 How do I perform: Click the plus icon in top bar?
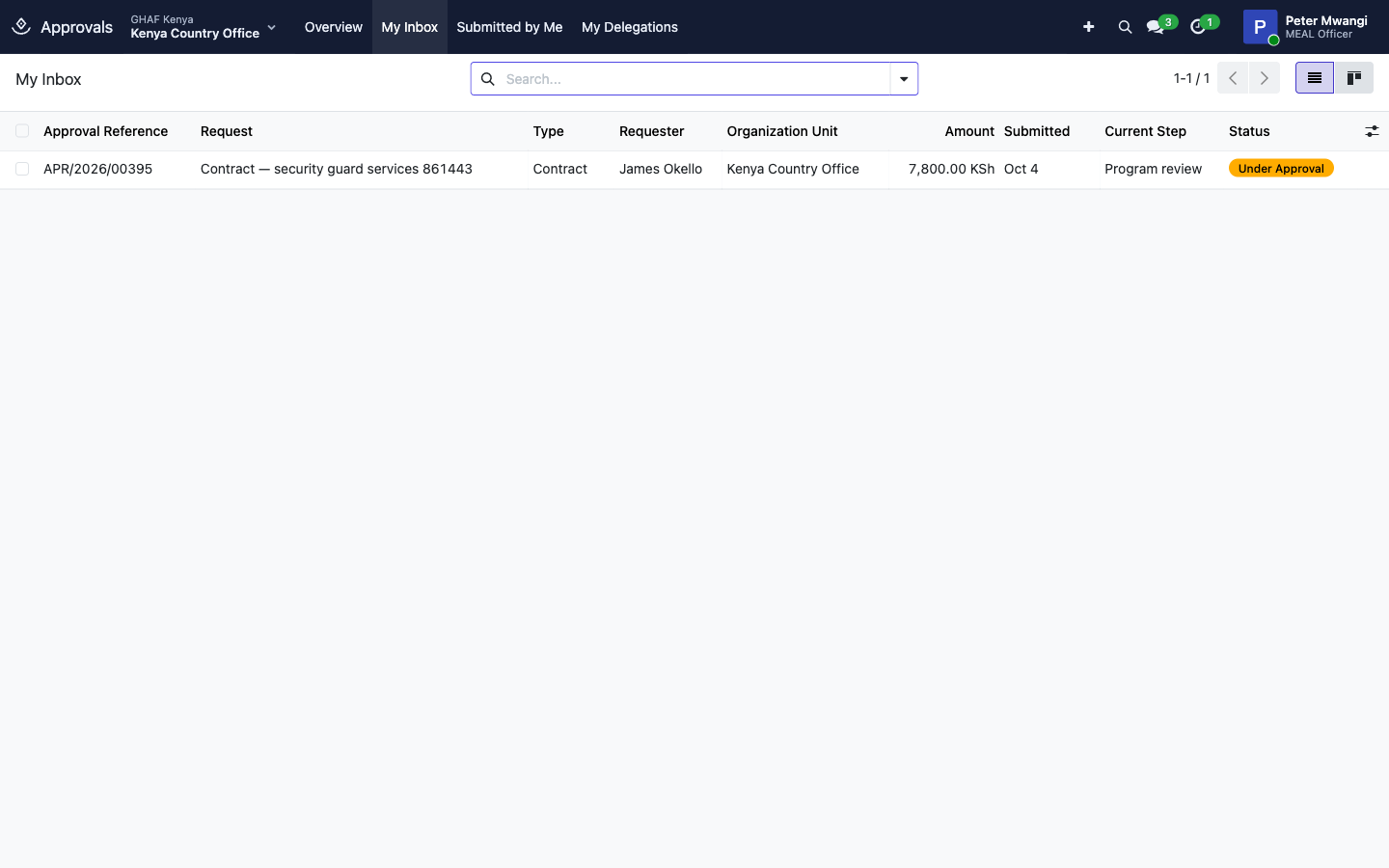click(x=1088, y=27)
